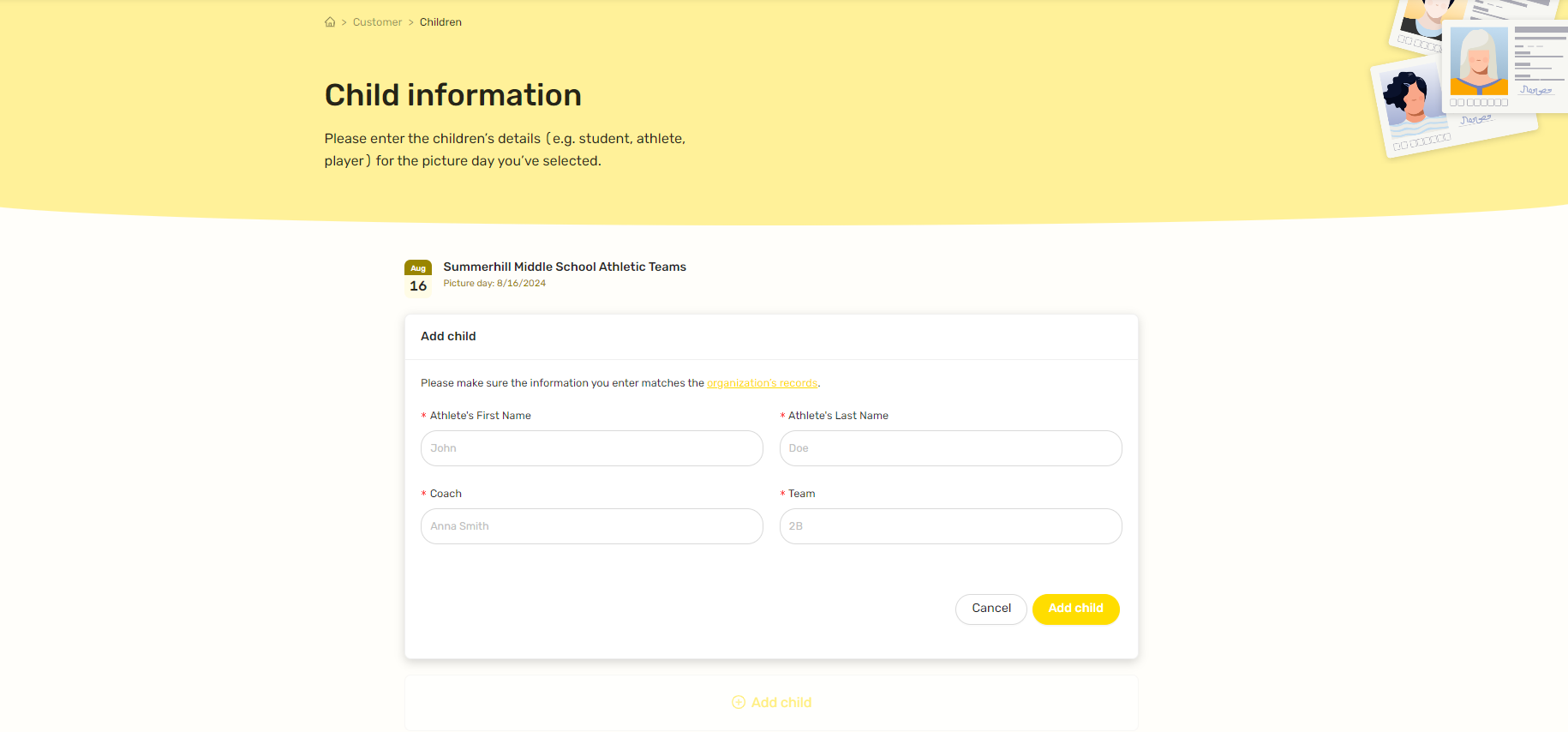
Task: Click the Coach field label
Action: (446, 494)
